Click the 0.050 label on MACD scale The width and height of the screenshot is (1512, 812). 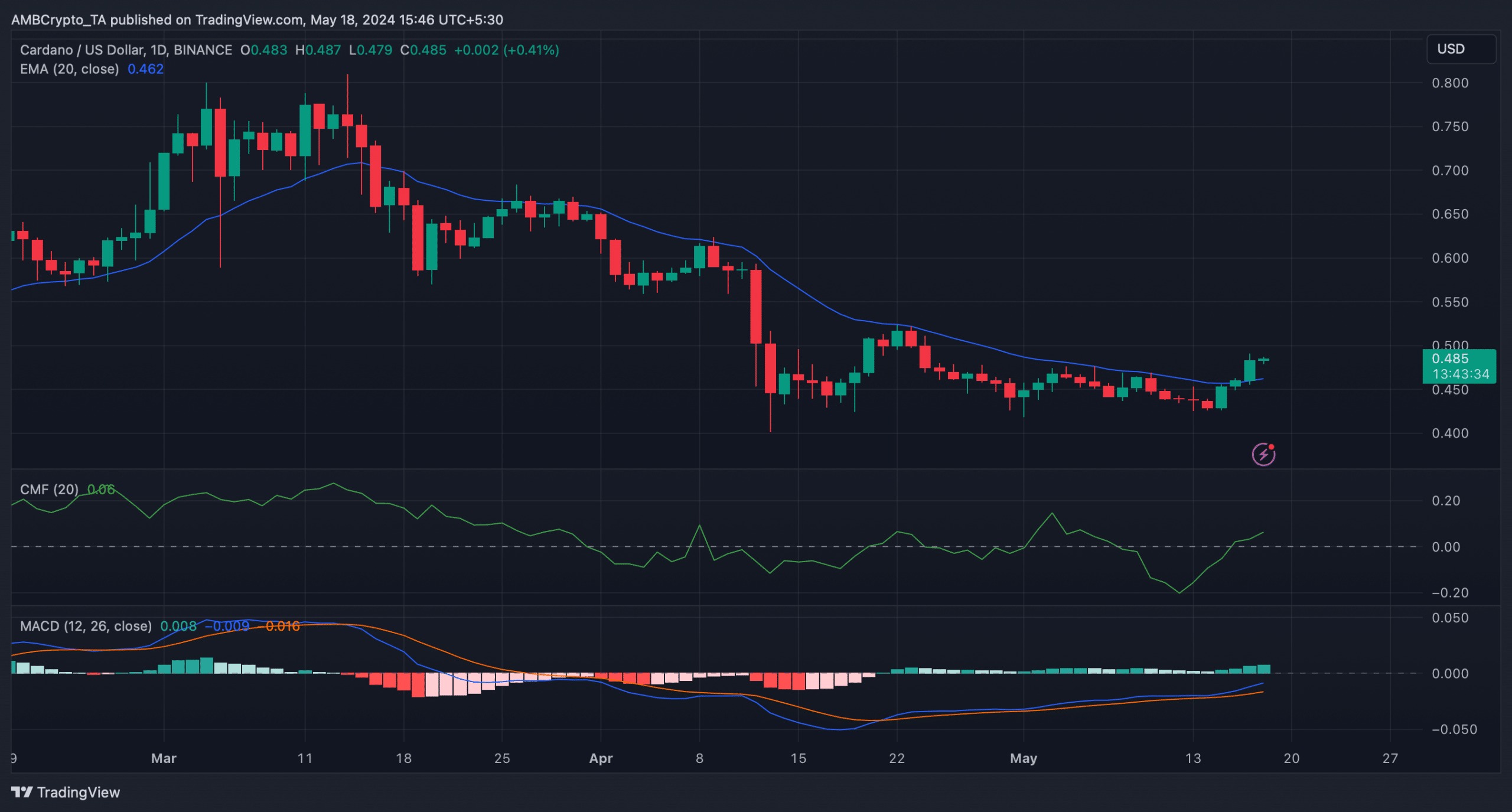tap(1450, 618)
